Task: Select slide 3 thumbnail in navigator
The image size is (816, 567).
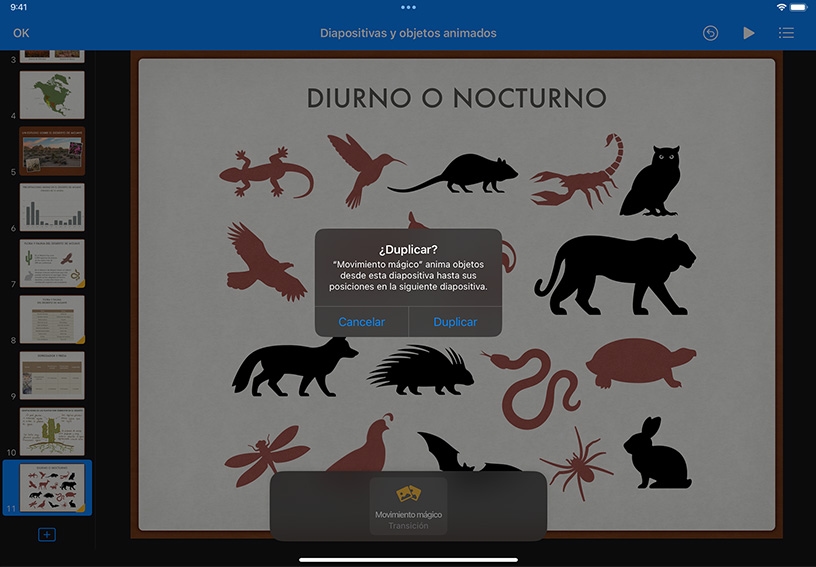Action: (52, 56)
